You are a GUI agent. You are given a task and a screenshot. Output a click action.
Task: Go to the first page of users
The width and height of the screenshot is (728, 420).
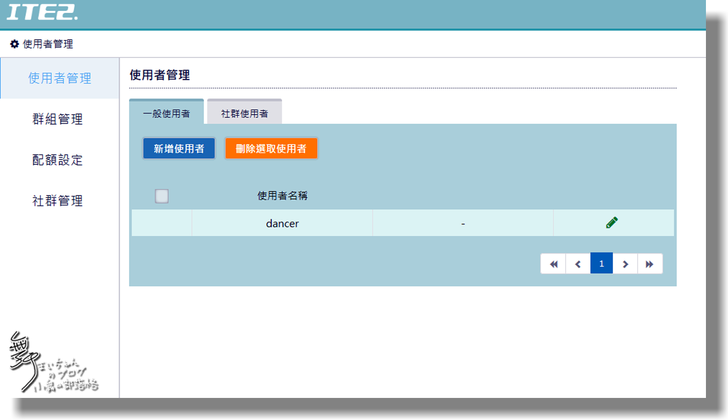553,264
